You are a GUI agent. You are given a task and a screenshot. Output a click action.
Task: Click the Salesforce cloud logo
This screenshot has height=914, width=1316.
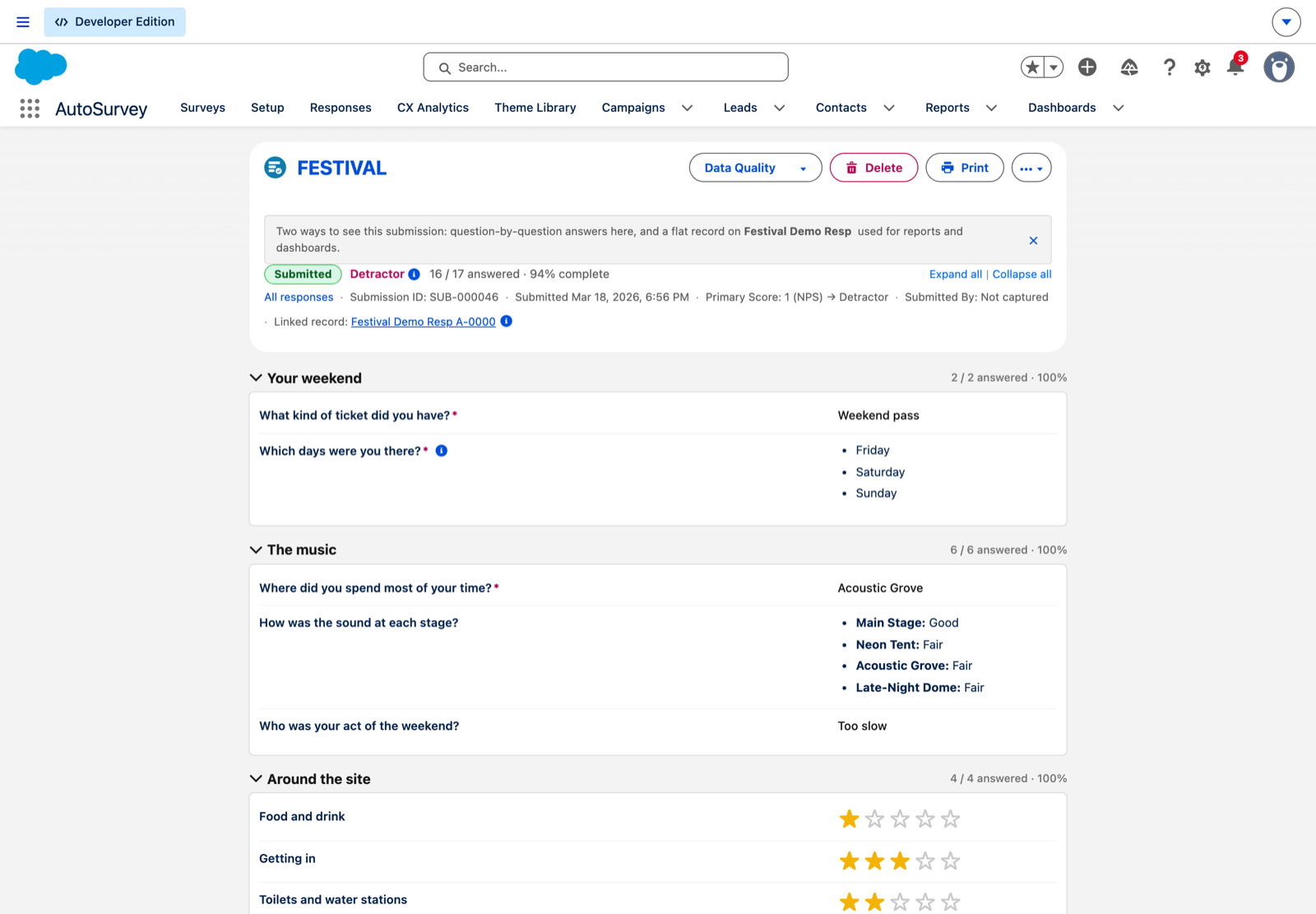pos(40,67)
